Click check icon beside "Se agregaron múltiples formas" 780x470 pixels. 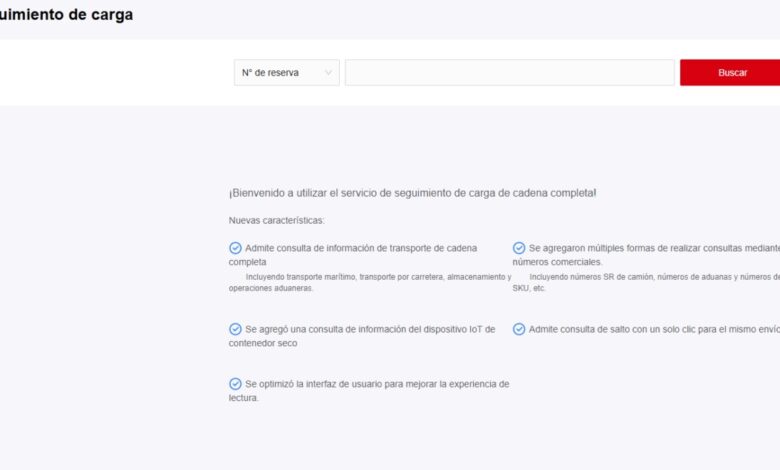[519, 248]
